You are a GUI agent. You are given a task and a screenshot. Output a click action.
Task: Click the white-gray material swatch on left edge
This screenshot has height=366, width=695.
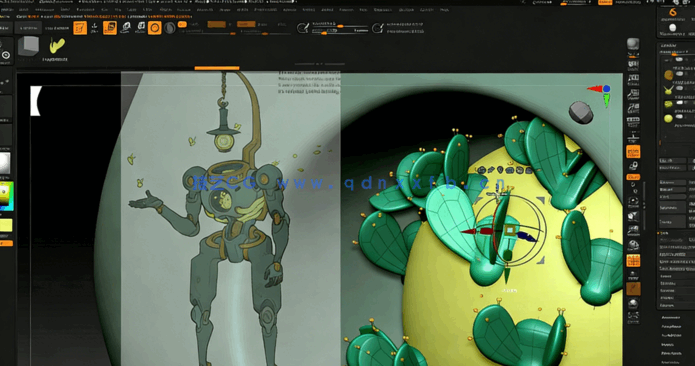click(x=5, y=163)
